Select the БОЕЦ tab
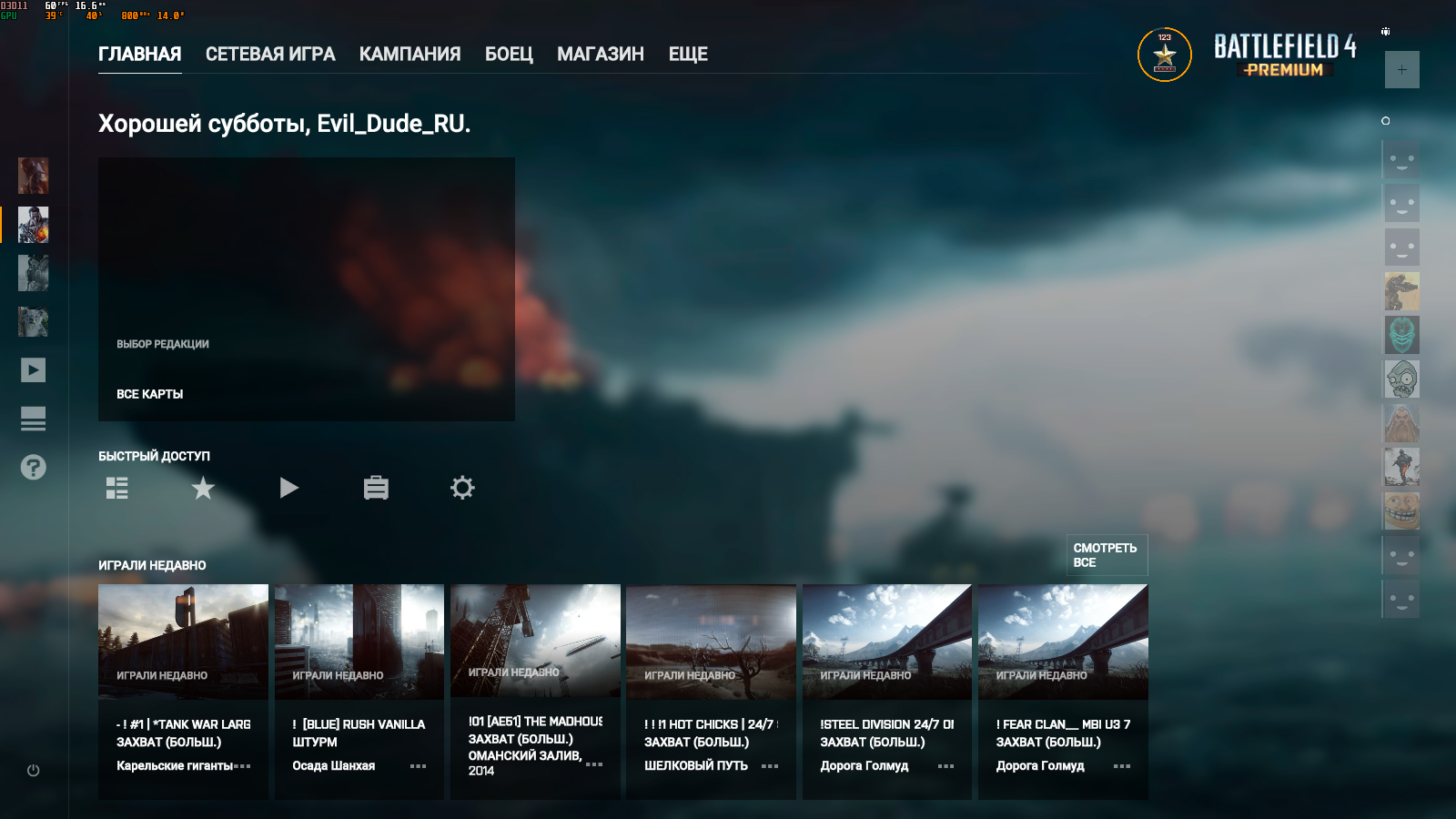The height and width of the screenshot is (819, 1456). [x=509, y=55]
